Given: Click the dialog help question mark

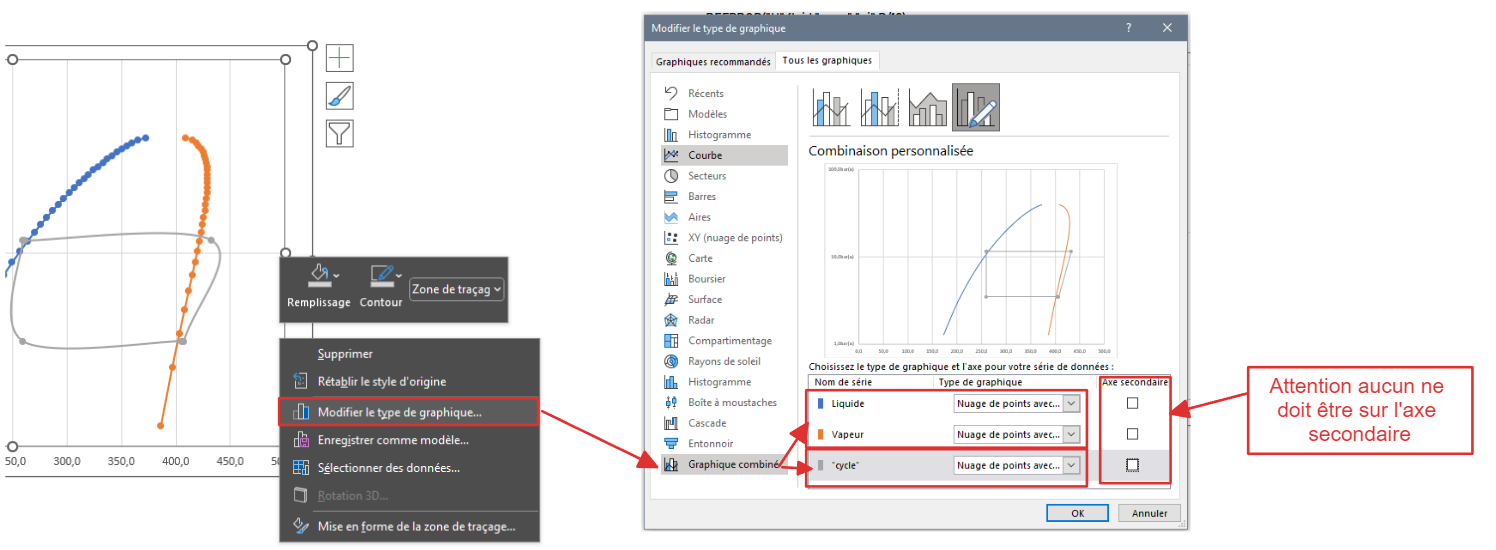Looking at the screenshot, I should (x=1129, y=28).
